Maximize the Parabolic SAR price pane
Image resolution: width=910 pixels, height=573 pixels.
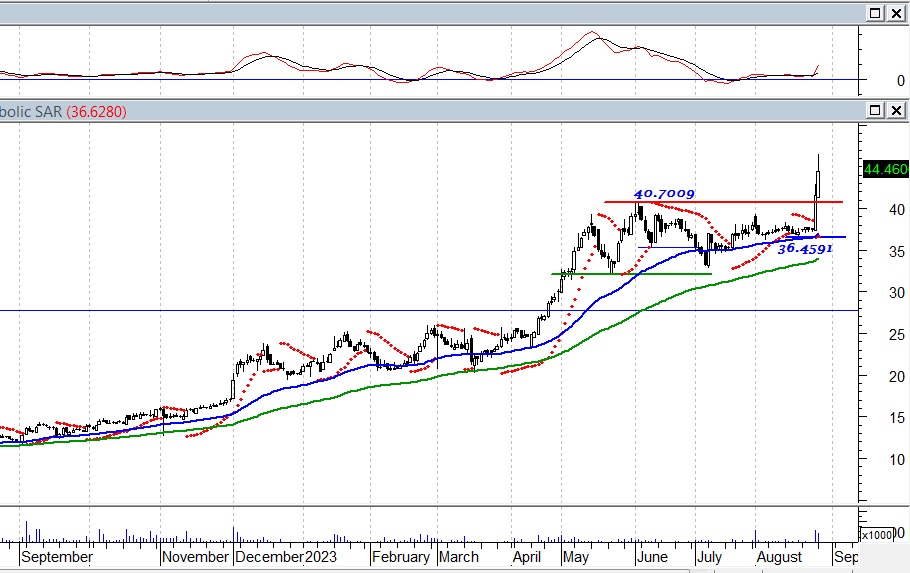(x=875, y=110)
